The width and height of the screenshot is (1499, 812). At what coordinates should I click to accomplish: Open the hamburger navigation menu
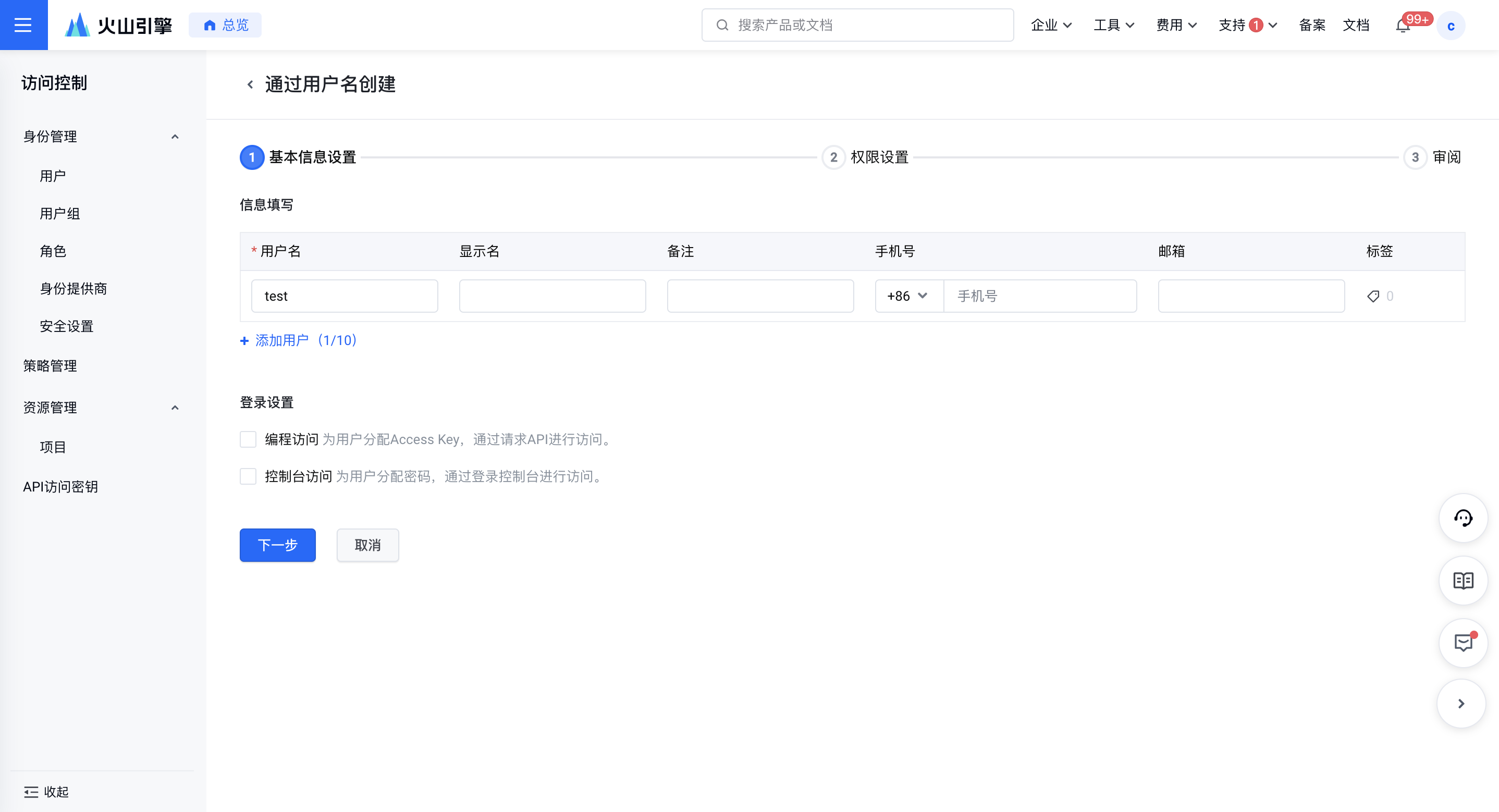point(23,24)
